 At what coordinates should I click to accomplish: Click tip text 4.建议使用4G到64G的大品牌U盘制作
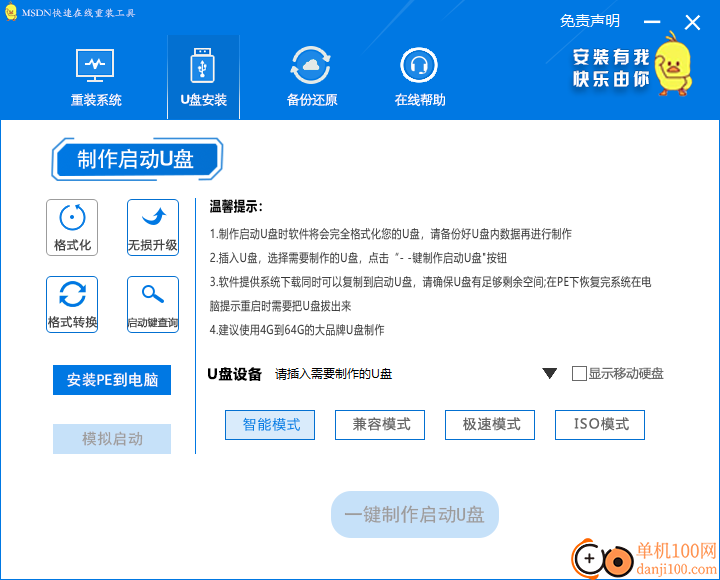tap(297, 330)
